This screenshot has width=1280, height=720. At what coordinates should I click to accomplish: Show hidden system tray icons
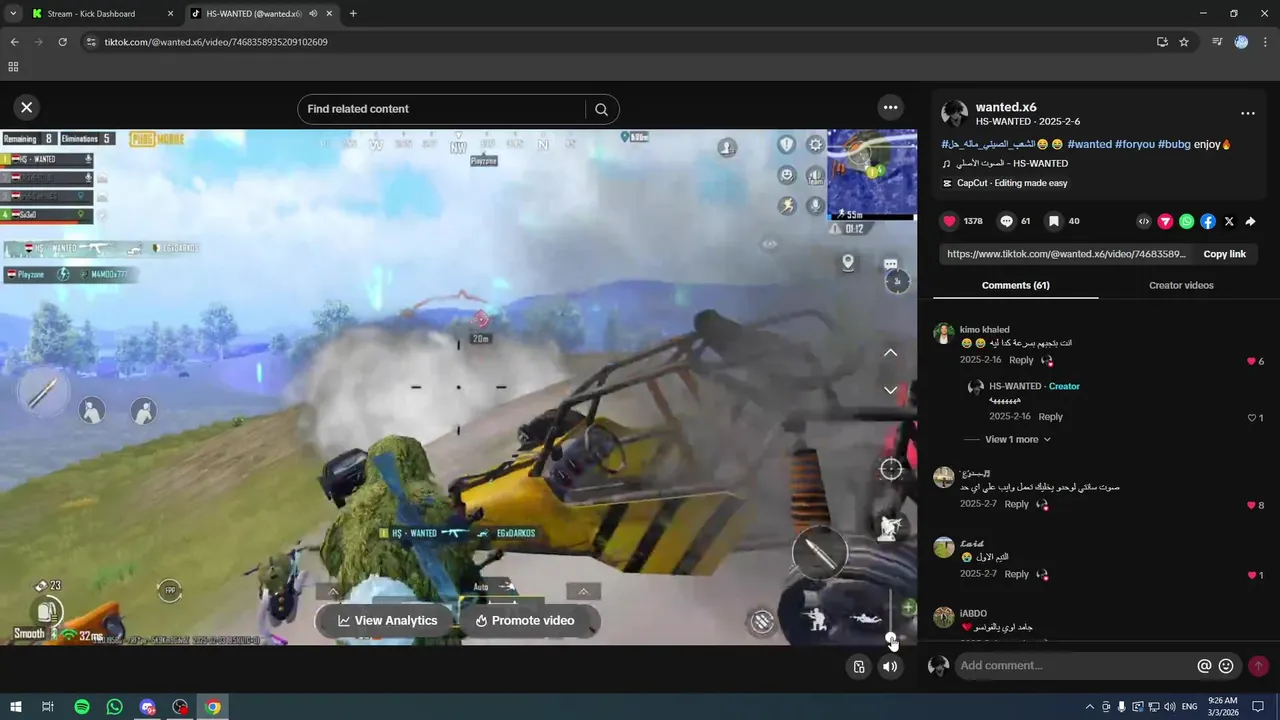[x=1089, y=707]
